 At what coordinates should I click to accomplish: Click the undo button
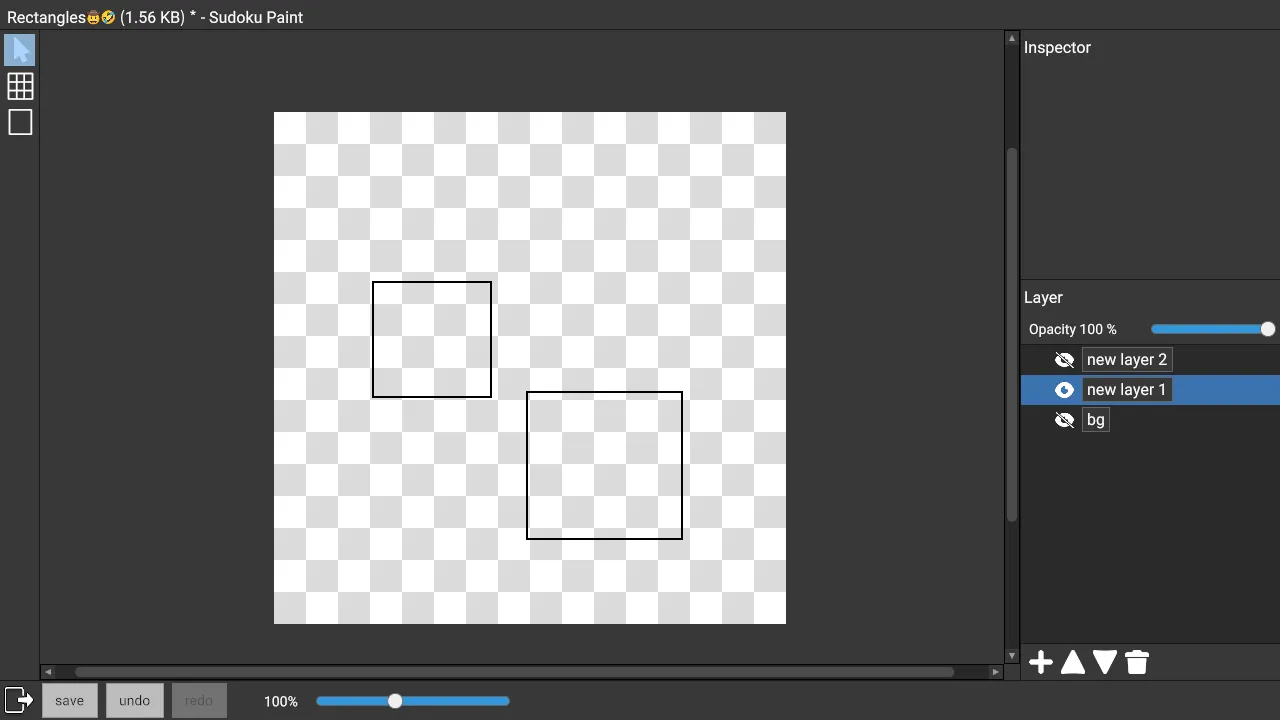click(x=134, y=701)
